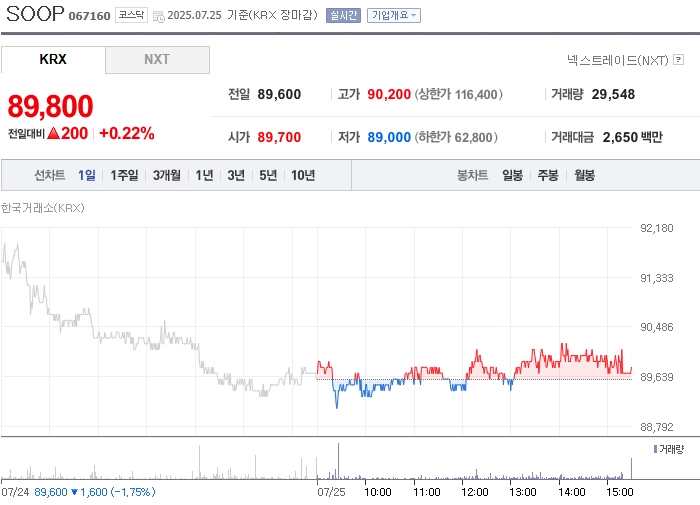Click the 92,180 y-axis label

click(x=656, y=228)
